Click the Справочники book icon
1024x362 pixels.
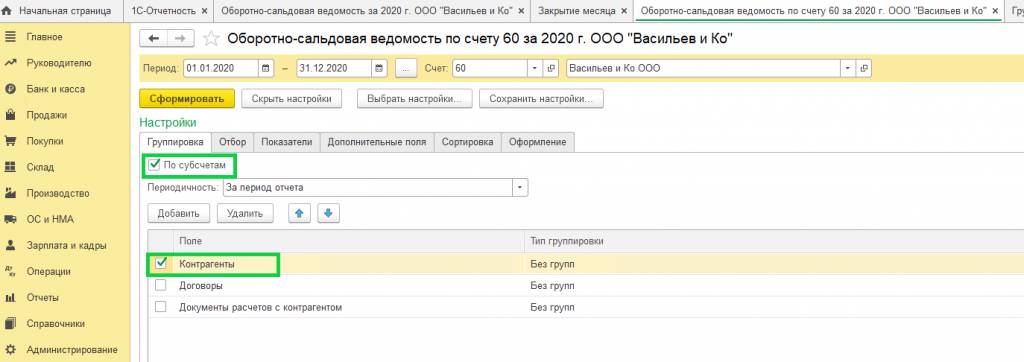(x=10, y=323)
